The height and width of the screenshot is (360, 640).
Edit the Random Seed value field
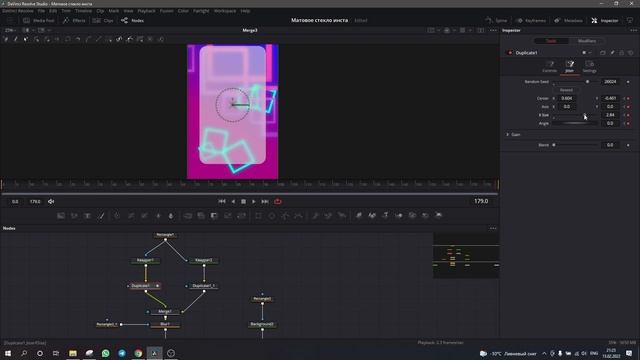(x=610, y=82)
